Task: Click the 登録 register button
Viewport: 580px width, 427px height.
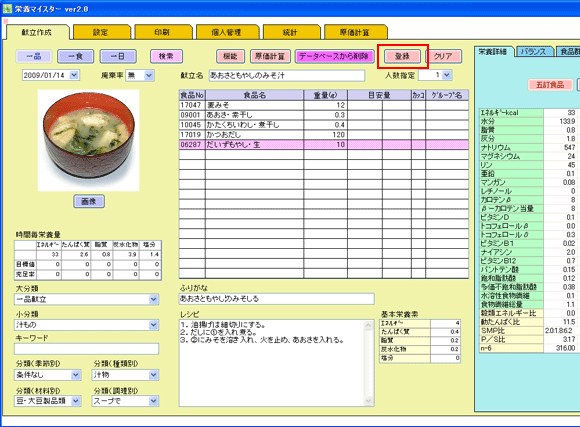Action: [402, 56]
